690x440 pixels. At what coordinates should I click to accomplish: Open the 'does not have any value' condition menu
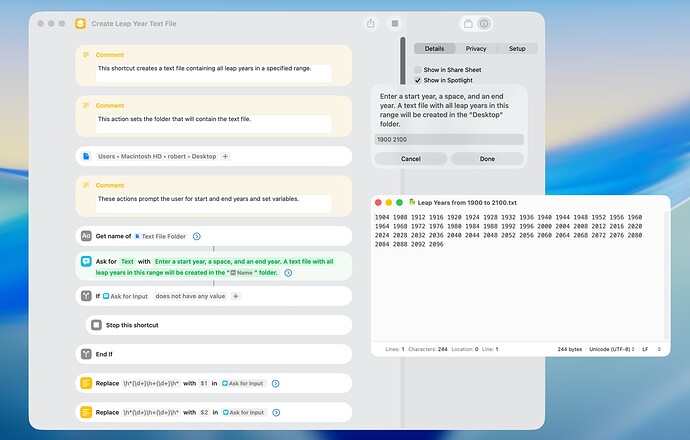pos(190,296)
